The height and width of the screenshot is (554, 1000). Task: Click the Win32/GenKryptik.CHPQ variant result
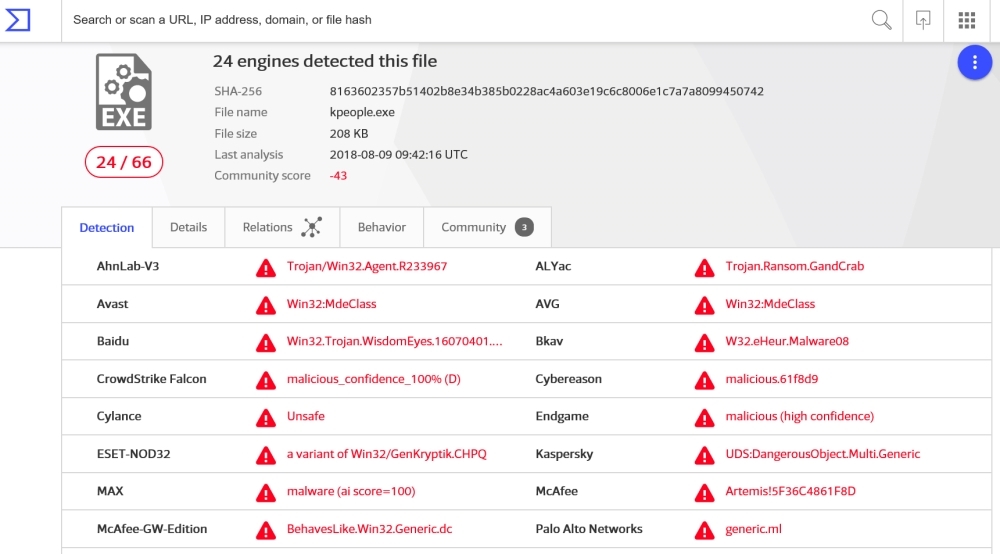[386, 453]
